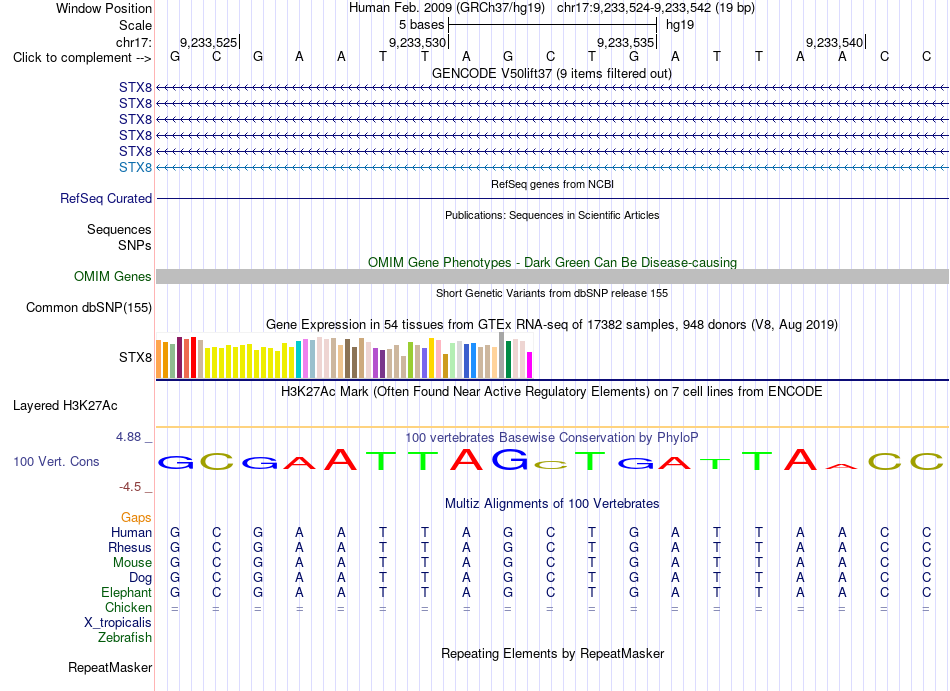Click the 9,233,525 position marker

[x=208, y=42]
